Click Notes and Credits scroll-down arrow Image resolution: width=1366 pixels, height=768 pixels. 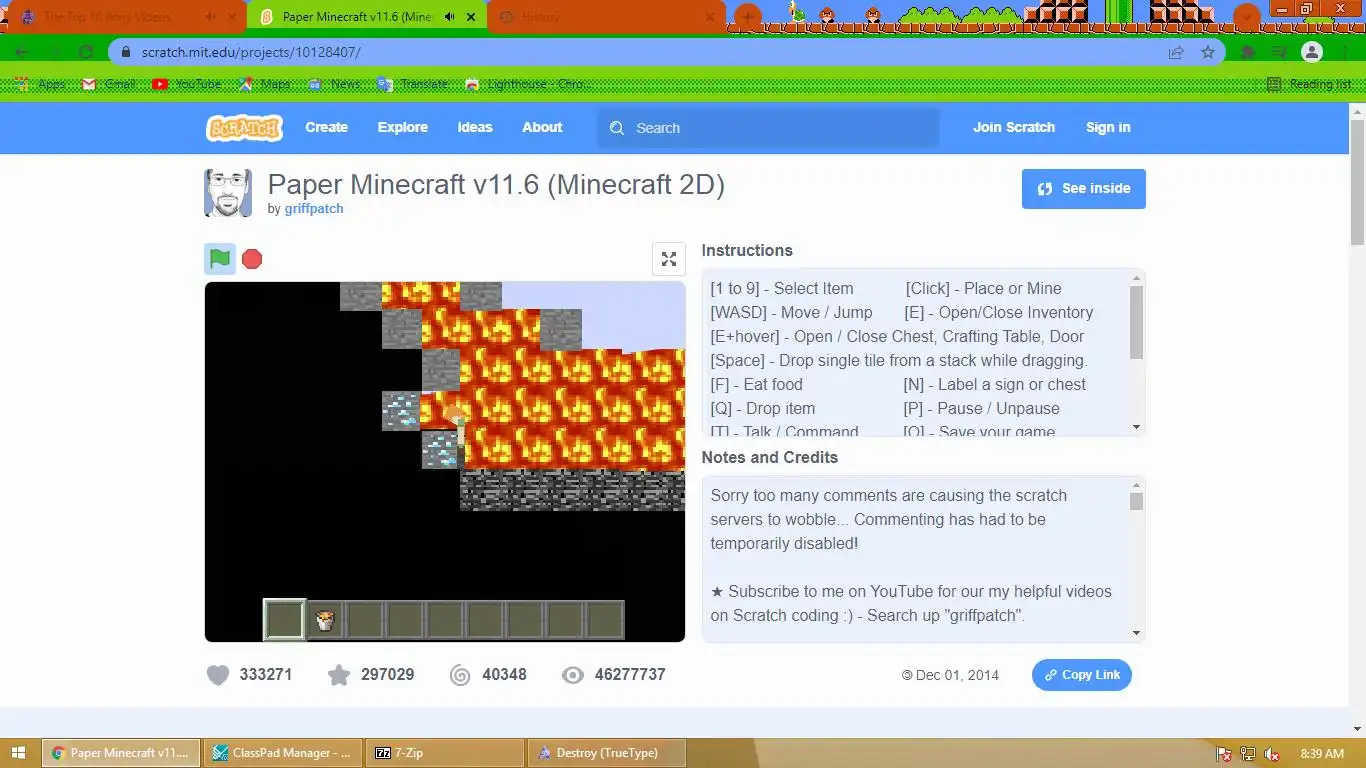coord(1136,633)
